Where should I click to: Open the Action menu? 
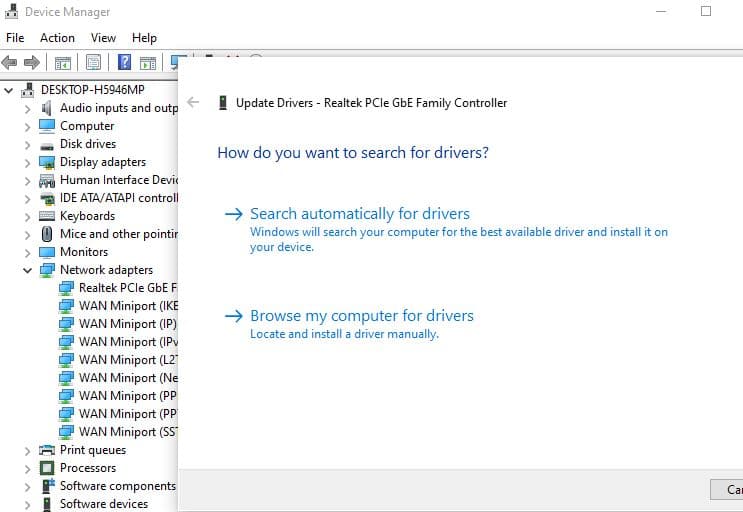tap(57, 37)
